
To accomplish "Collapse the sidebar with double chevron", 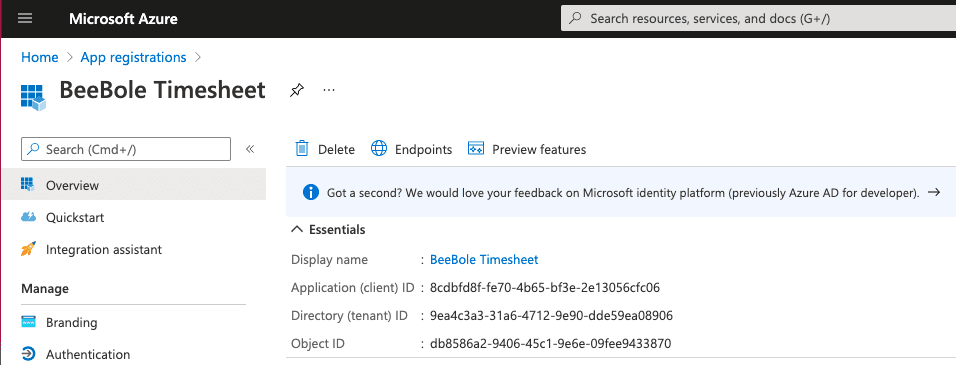I will coord(249,149).
